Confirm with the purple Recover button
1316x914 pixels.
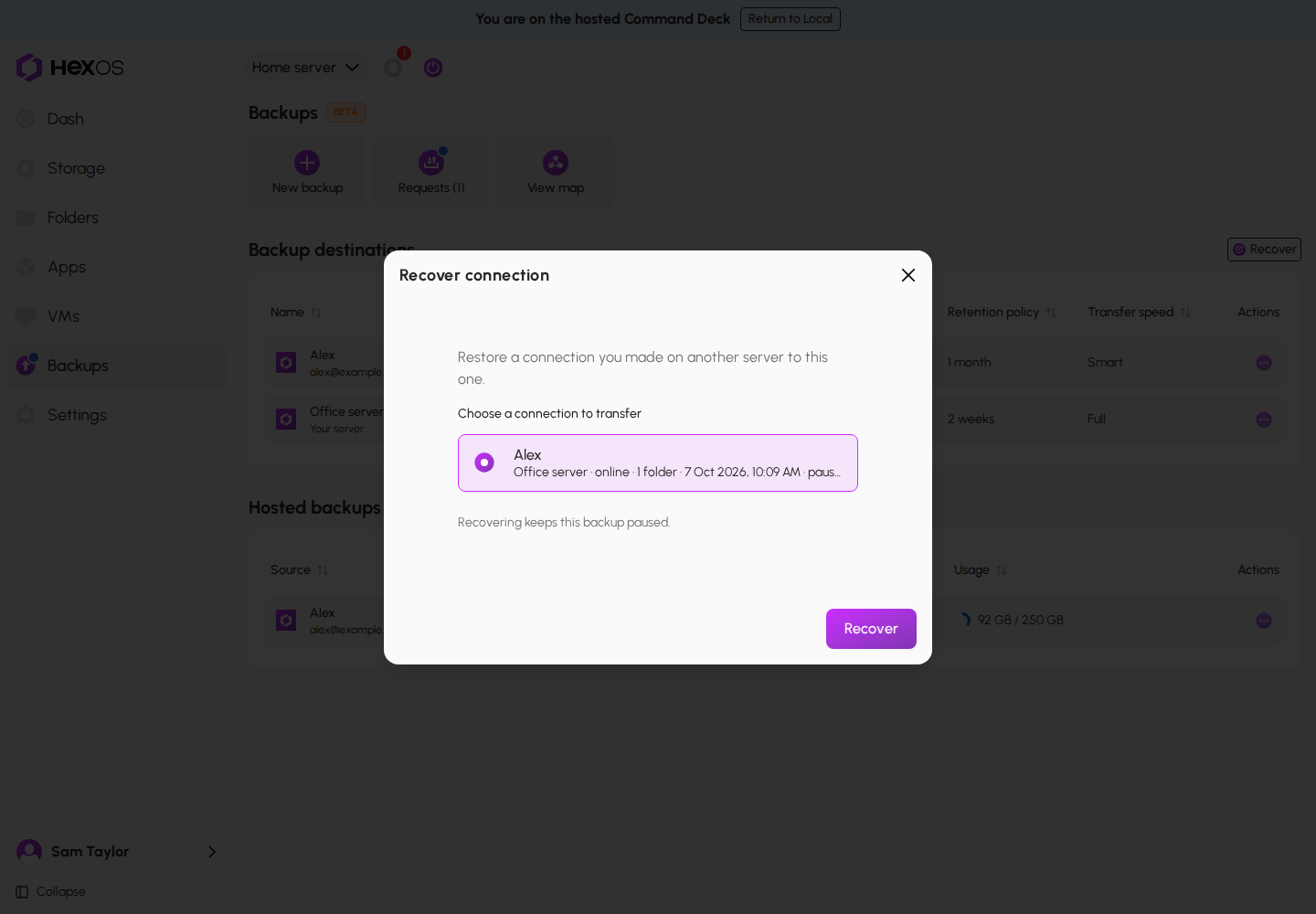871,629
